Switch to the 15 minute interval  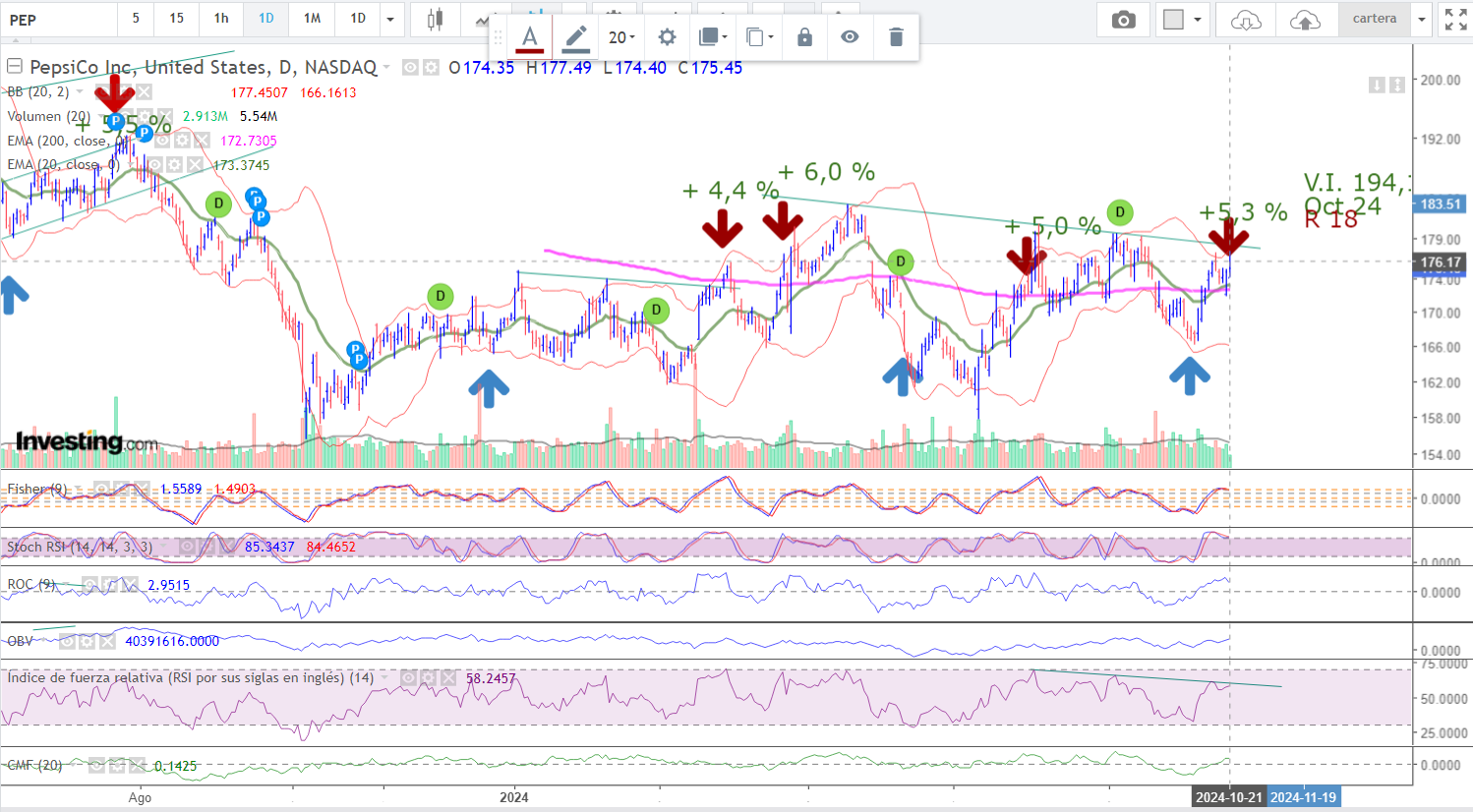176,19
